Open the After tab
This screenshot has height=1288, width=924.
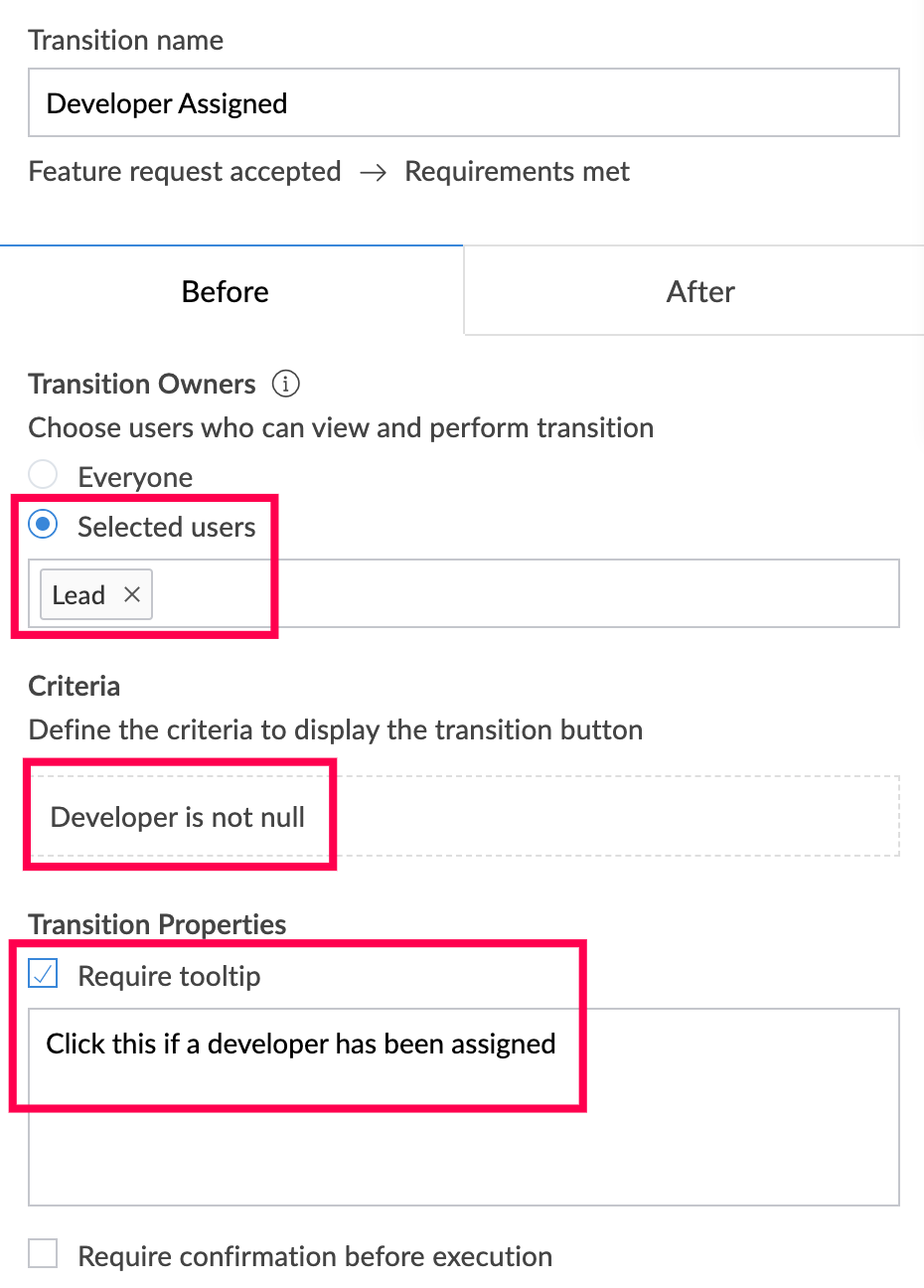(x=700, y=291)
